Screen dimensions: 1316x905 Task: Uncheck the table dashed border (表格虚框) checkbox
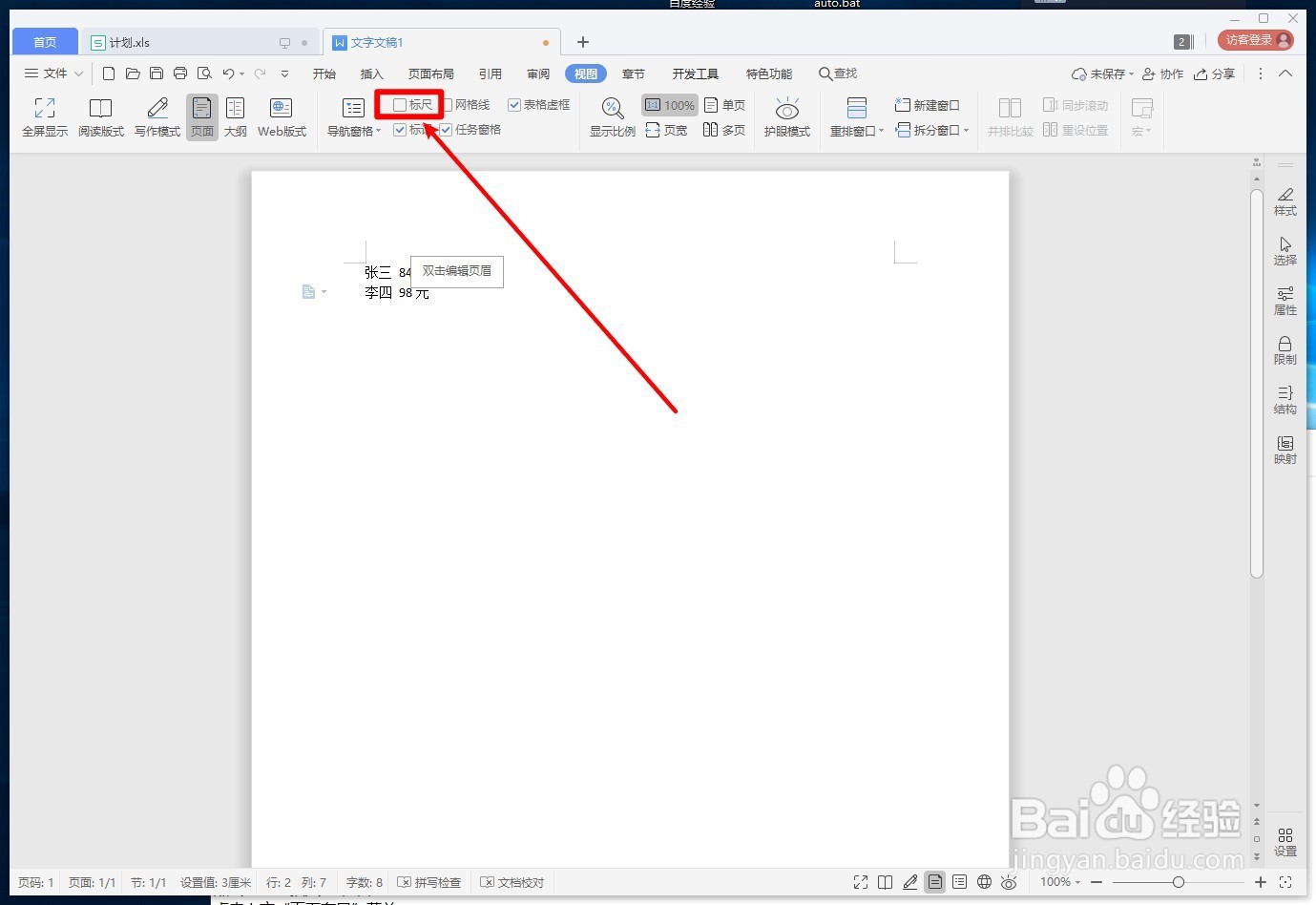pyautogui.click(x=514, y=105)
